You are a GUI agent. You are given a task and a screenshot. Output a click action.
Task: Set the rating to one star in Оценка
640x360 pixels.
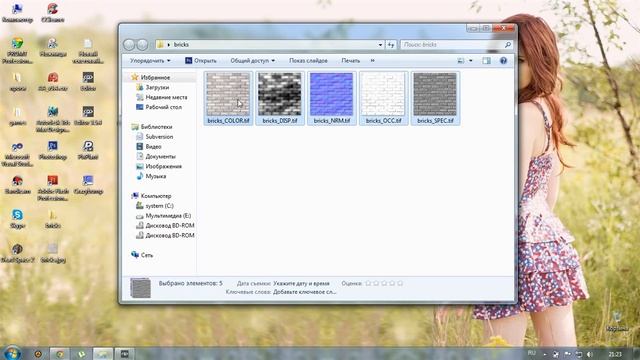(368, 283)
